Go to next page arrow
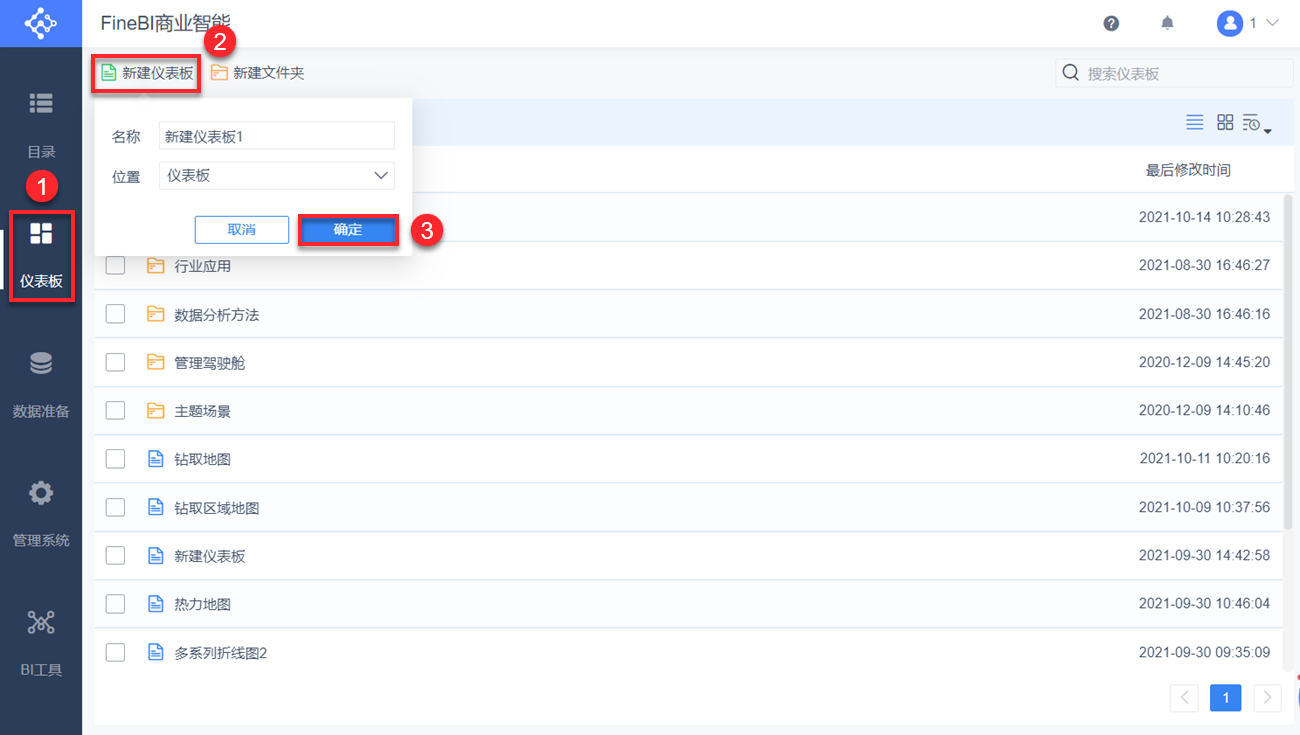This screenshot has height=735, width=1300. pyautogui.click(x=1267, y=698)
